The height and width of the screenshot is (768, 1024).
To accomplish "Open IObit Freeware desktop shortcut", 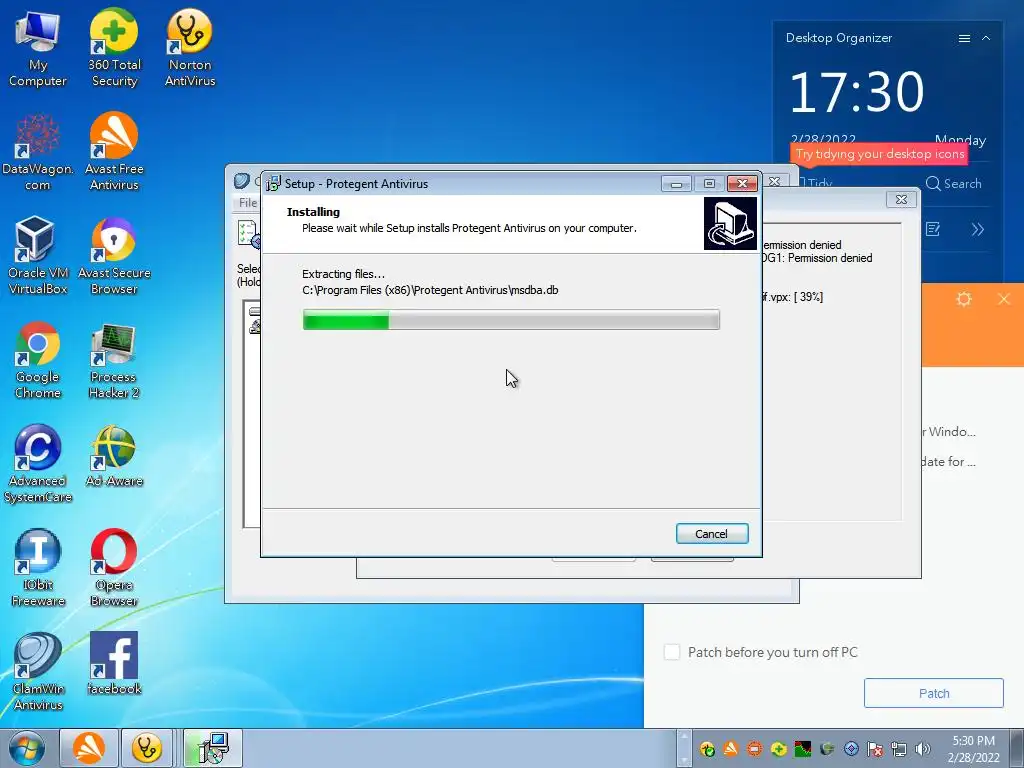I will (37, 568).
